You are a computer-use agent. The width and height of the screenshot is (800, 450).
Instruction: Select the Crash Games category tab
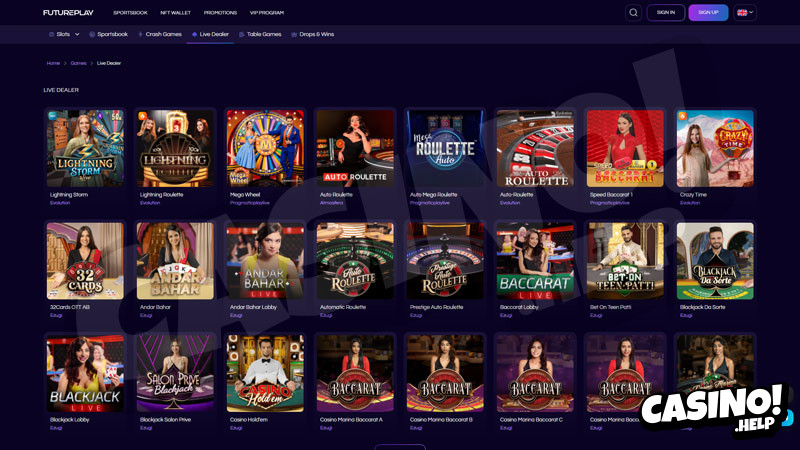(x=160, y=34)
